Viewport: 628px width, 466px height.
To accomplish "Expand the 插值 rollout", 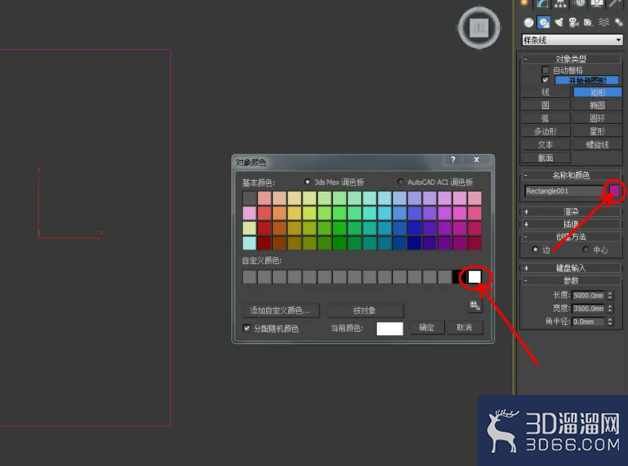I will [571, 224].
